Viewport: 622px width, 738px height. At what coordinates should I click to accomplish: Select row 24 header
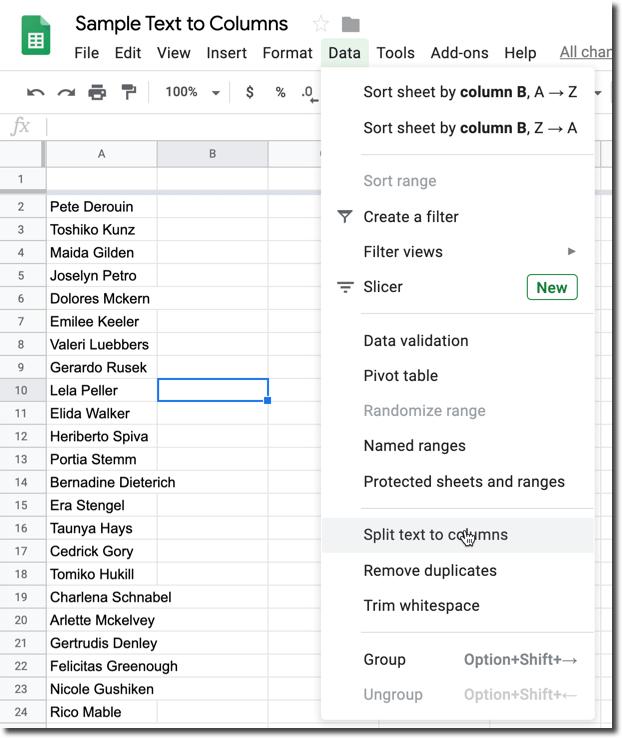(22, 712)
